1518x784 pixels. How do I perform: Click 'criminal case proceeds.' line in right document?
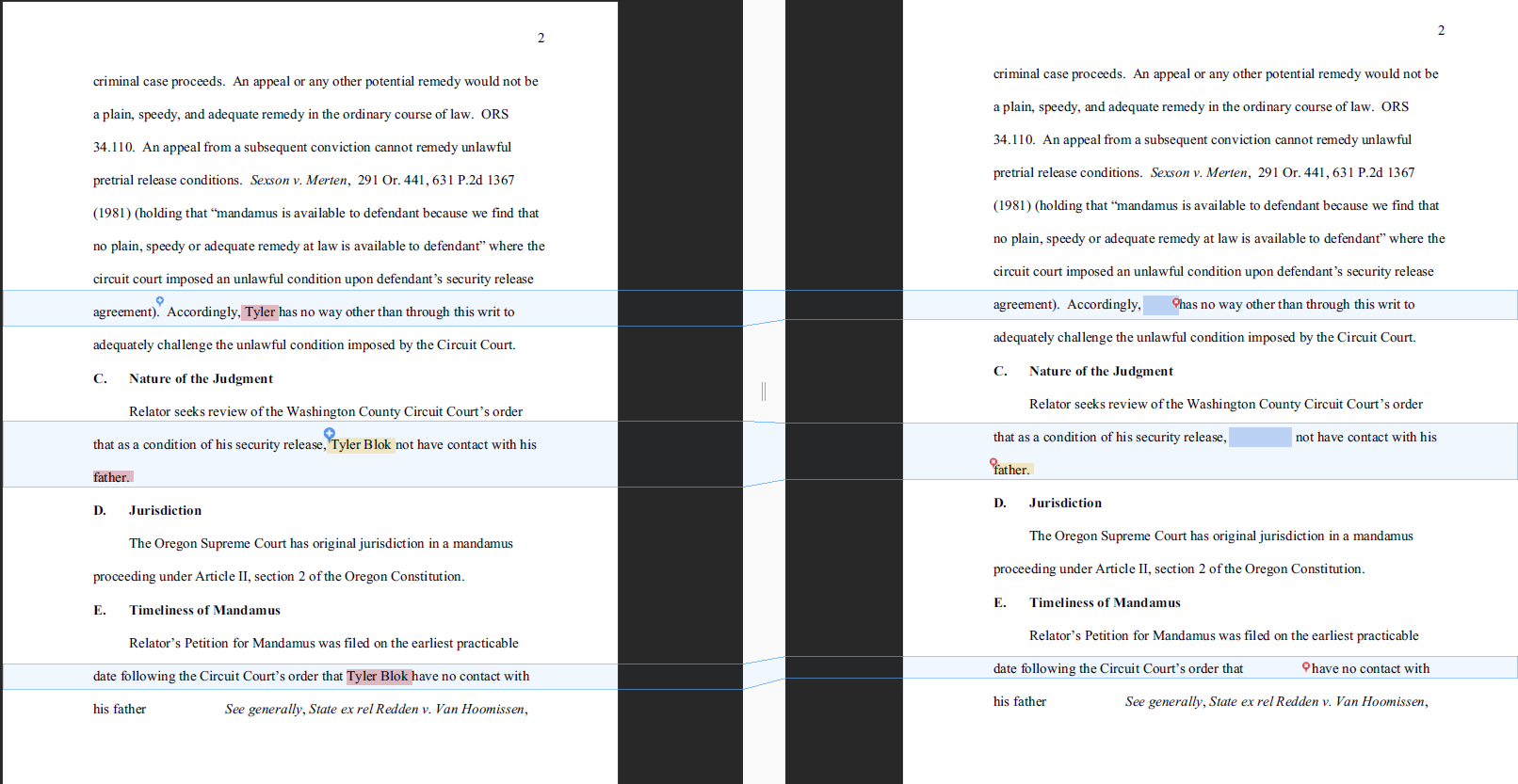tap(1216, 73)
